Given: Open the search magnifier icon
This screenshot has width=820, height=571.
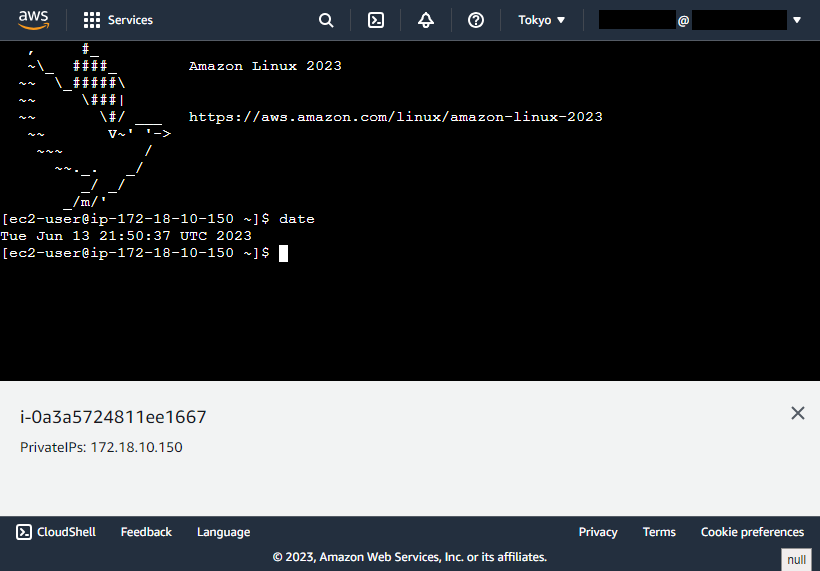Looking at the screenshot, I should tap(326, 20).
